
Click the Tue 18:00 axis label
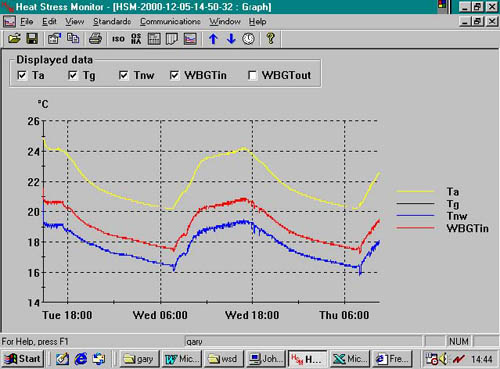point(67,315)
